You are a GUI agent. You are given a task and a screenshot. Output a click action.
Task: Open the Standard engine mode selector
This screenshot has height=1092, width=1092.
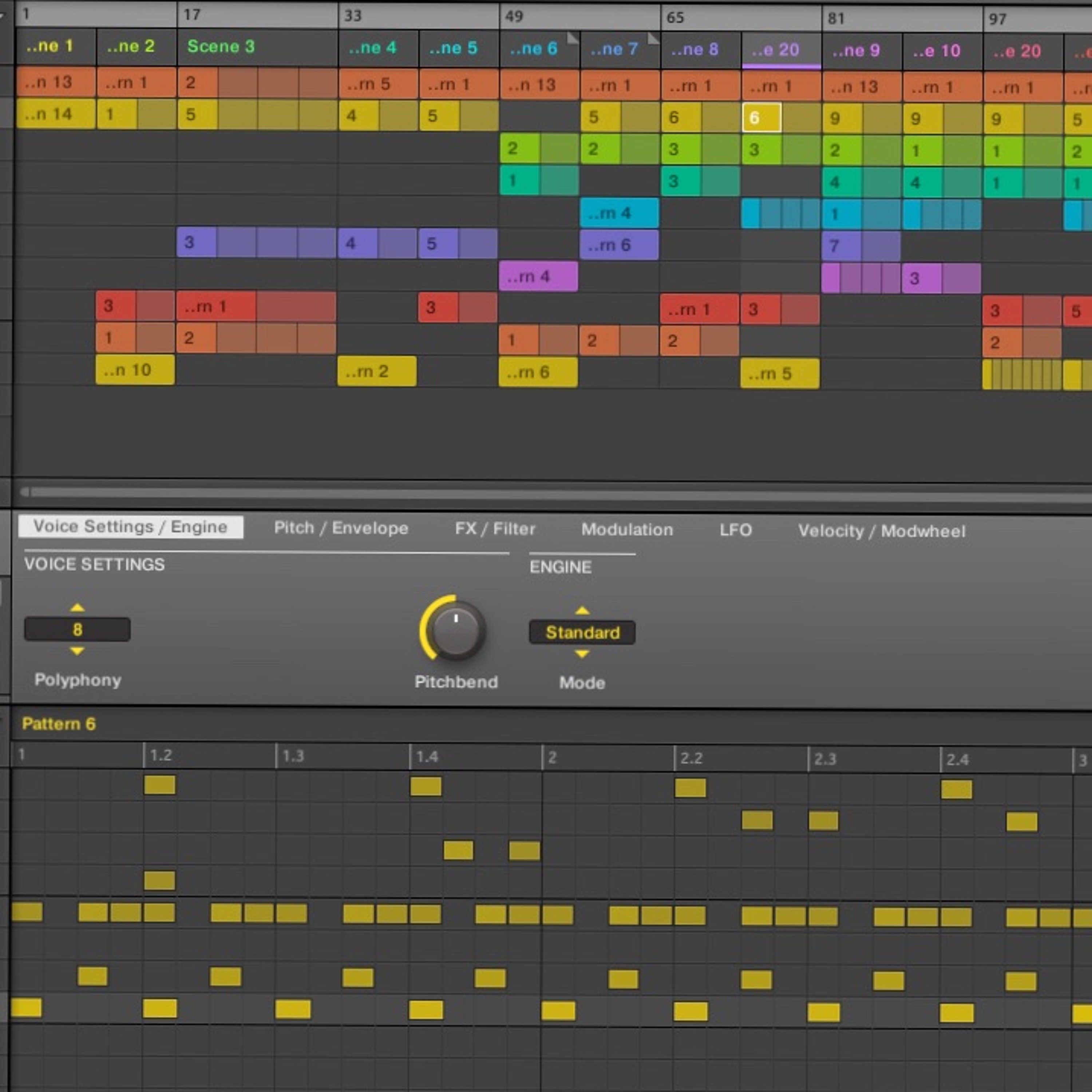[582, 633]
